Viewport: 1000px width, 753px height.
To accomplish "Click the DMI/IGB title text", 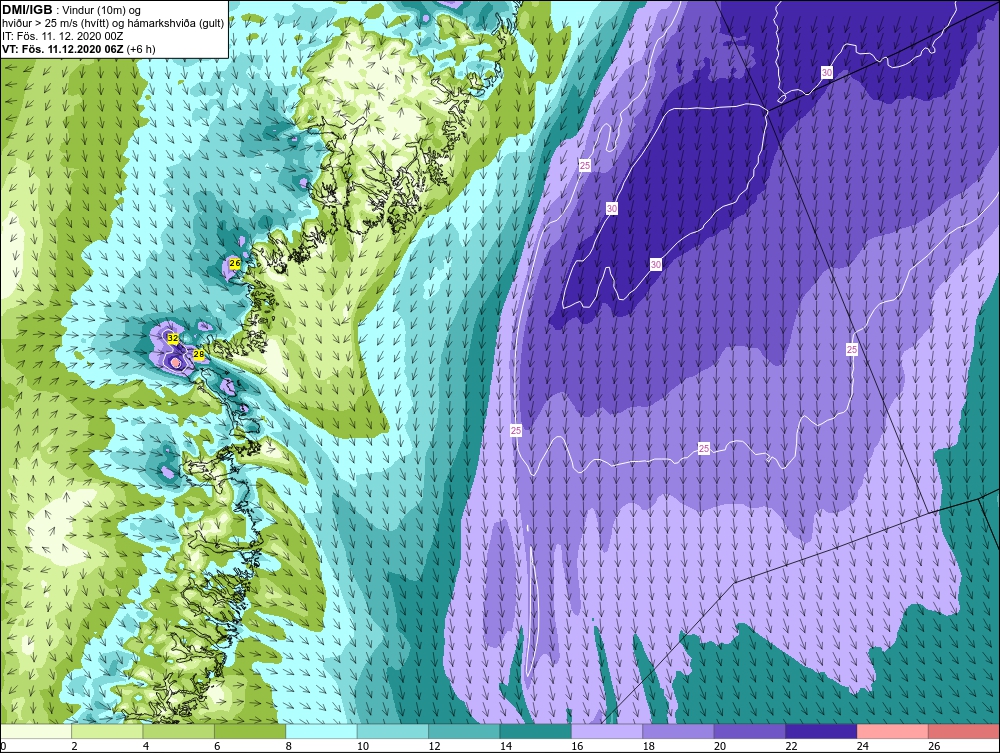I will pyautogui.click(x=27, y=10).
